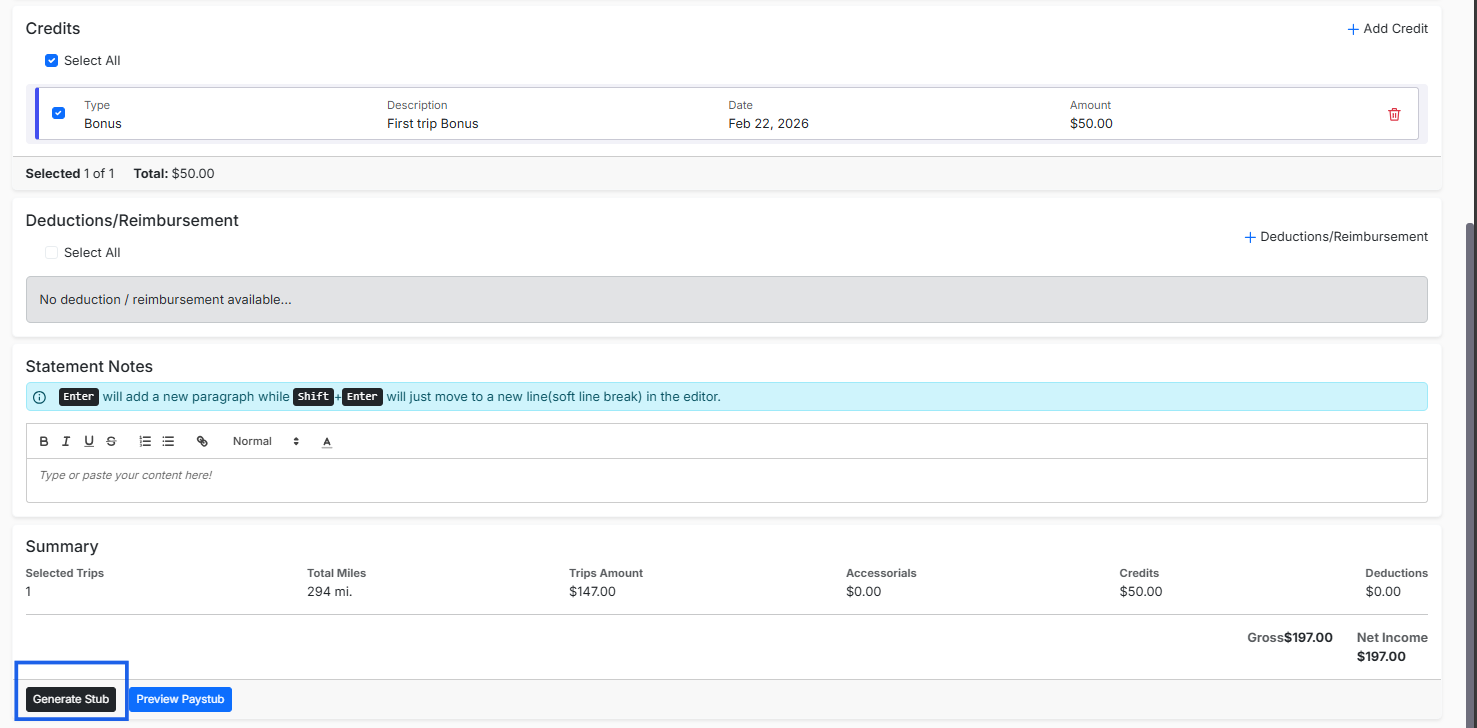Click the Net Income $197.00 value
Screen dimensions: 1477x728
tap(1381, 657)
